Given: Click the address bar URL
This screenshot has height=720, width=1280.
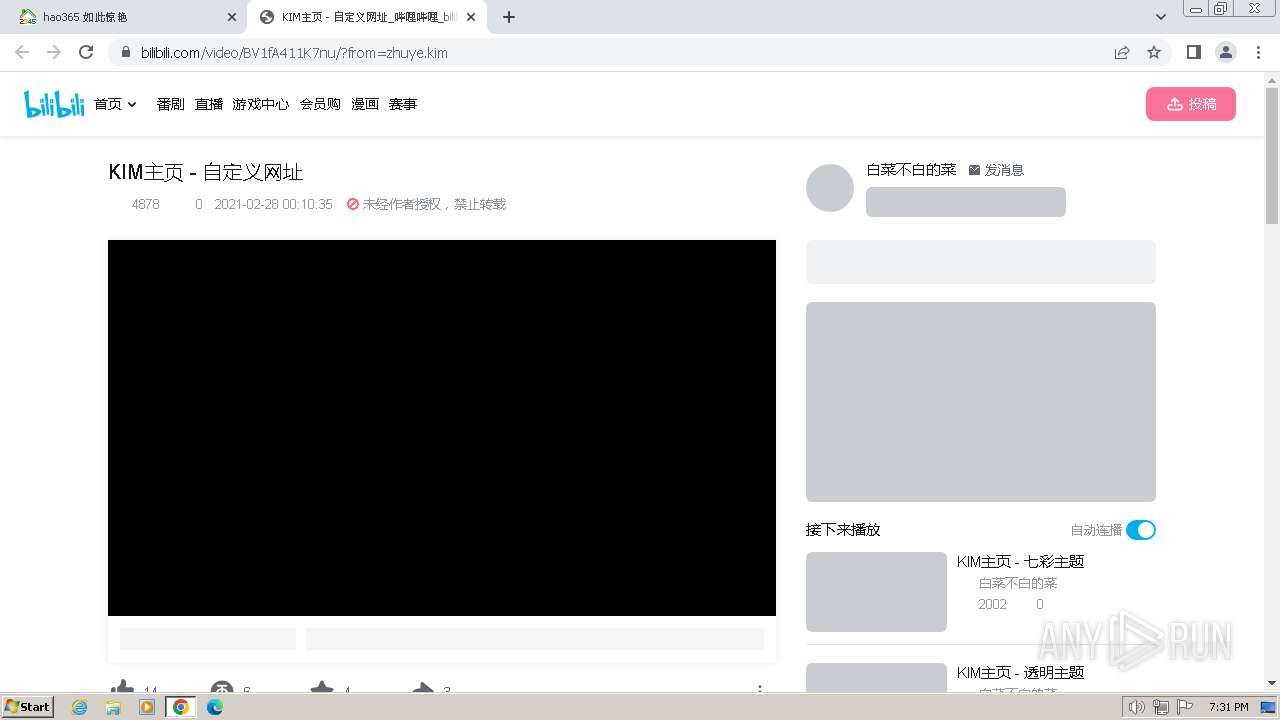Looking at the screenshot, I should pyautogui.click(x=294, y=53).
